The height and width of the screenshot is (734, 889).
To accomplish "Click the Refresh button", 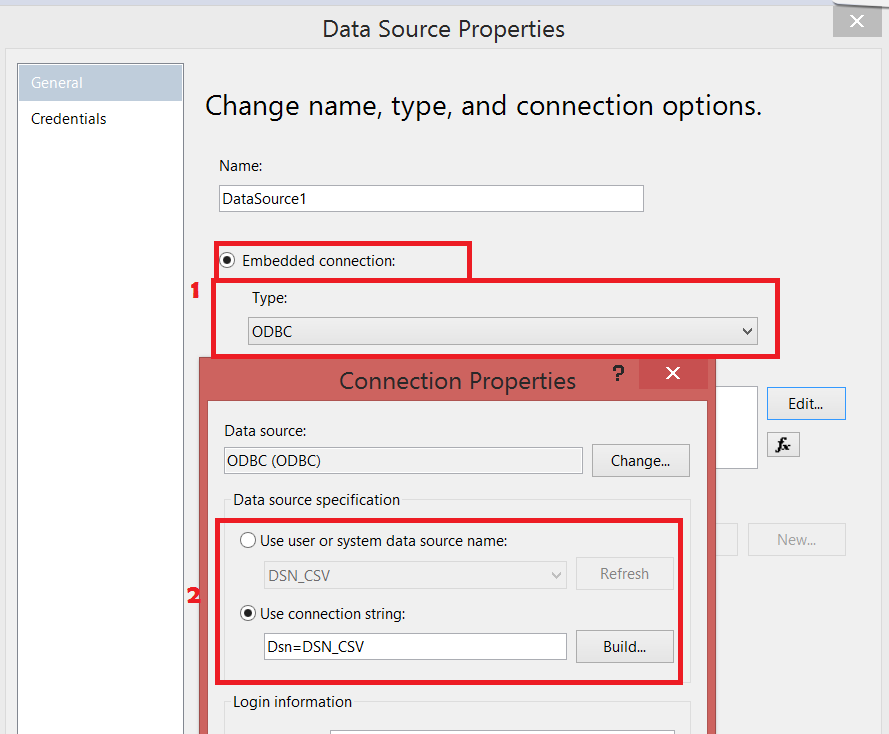I will [624, 574].
